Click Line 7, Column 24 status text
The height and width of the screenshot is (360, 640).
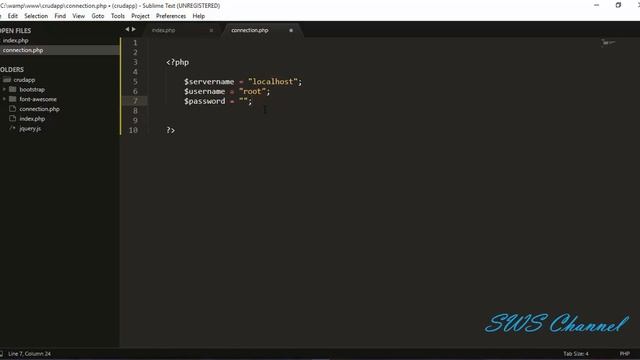(x=29, y=354)
